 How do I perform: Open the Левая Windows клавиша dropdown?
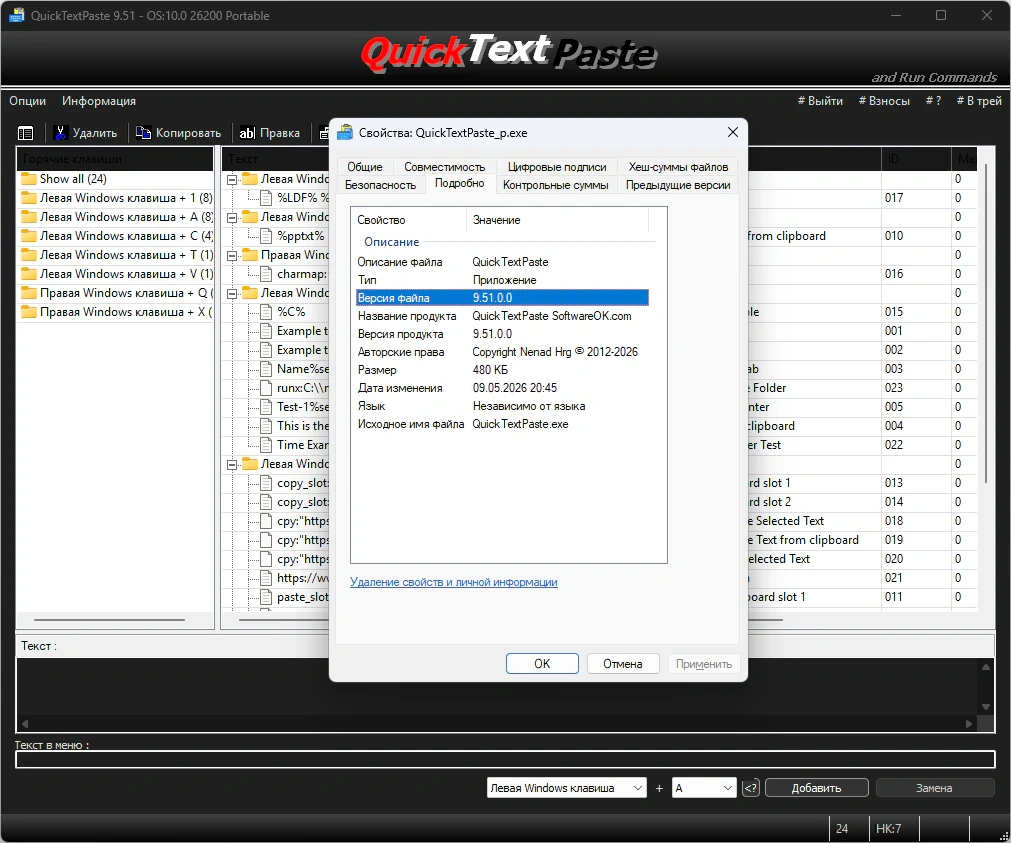click(567, 788)
